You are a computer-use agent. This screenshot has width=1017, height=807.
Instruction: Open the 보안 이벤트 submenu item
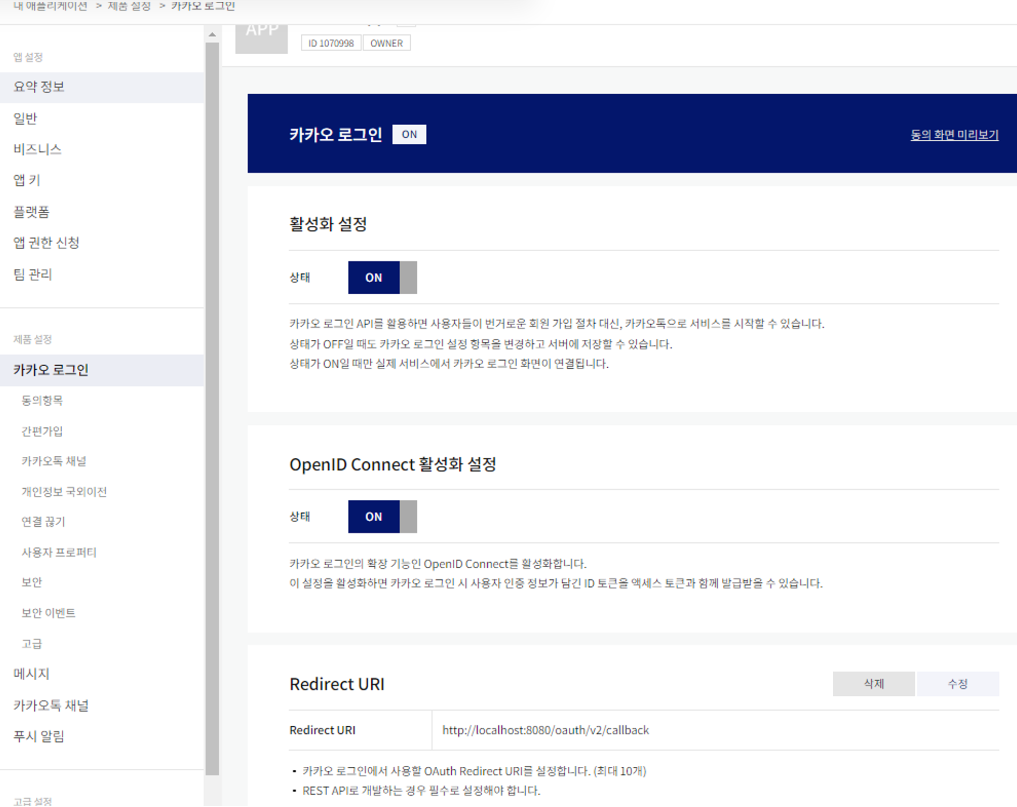point(49,612)
